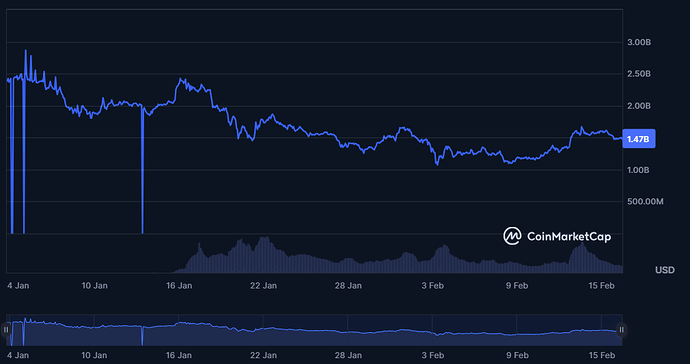Click the 1.00B y-axis label
690x364 pixels.
[x=638, y=170]
